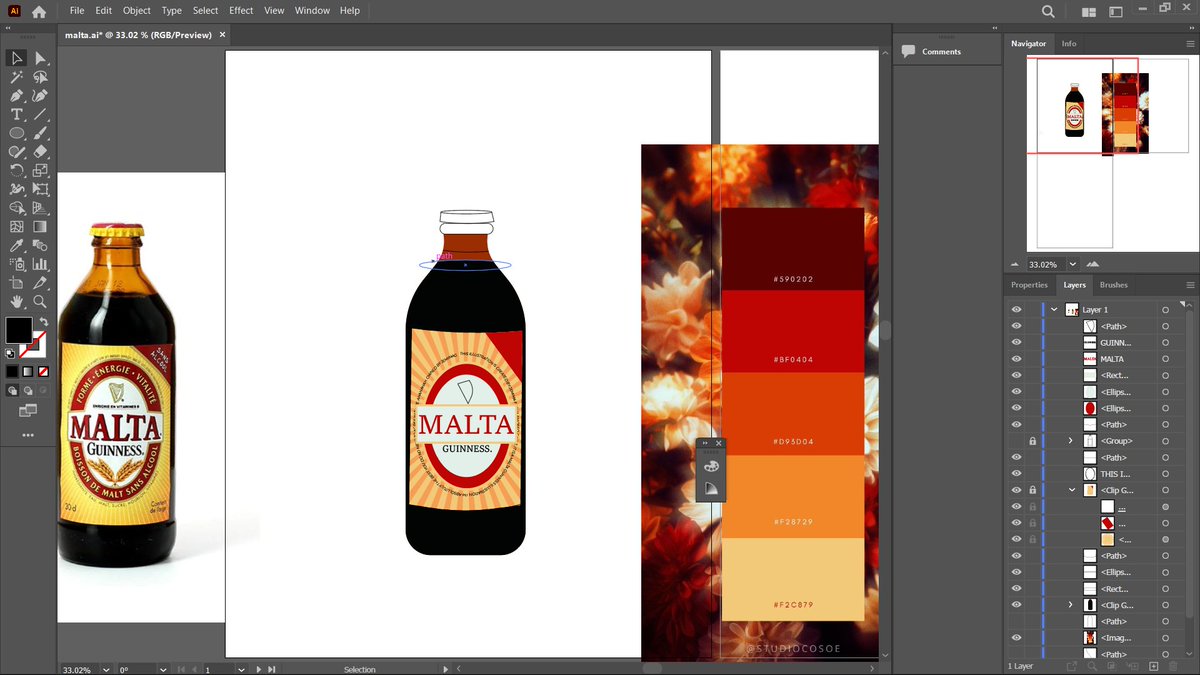Expand the <Group> layer item
The height and width of the screenshot is (675, 1200).
[1070, 441]
